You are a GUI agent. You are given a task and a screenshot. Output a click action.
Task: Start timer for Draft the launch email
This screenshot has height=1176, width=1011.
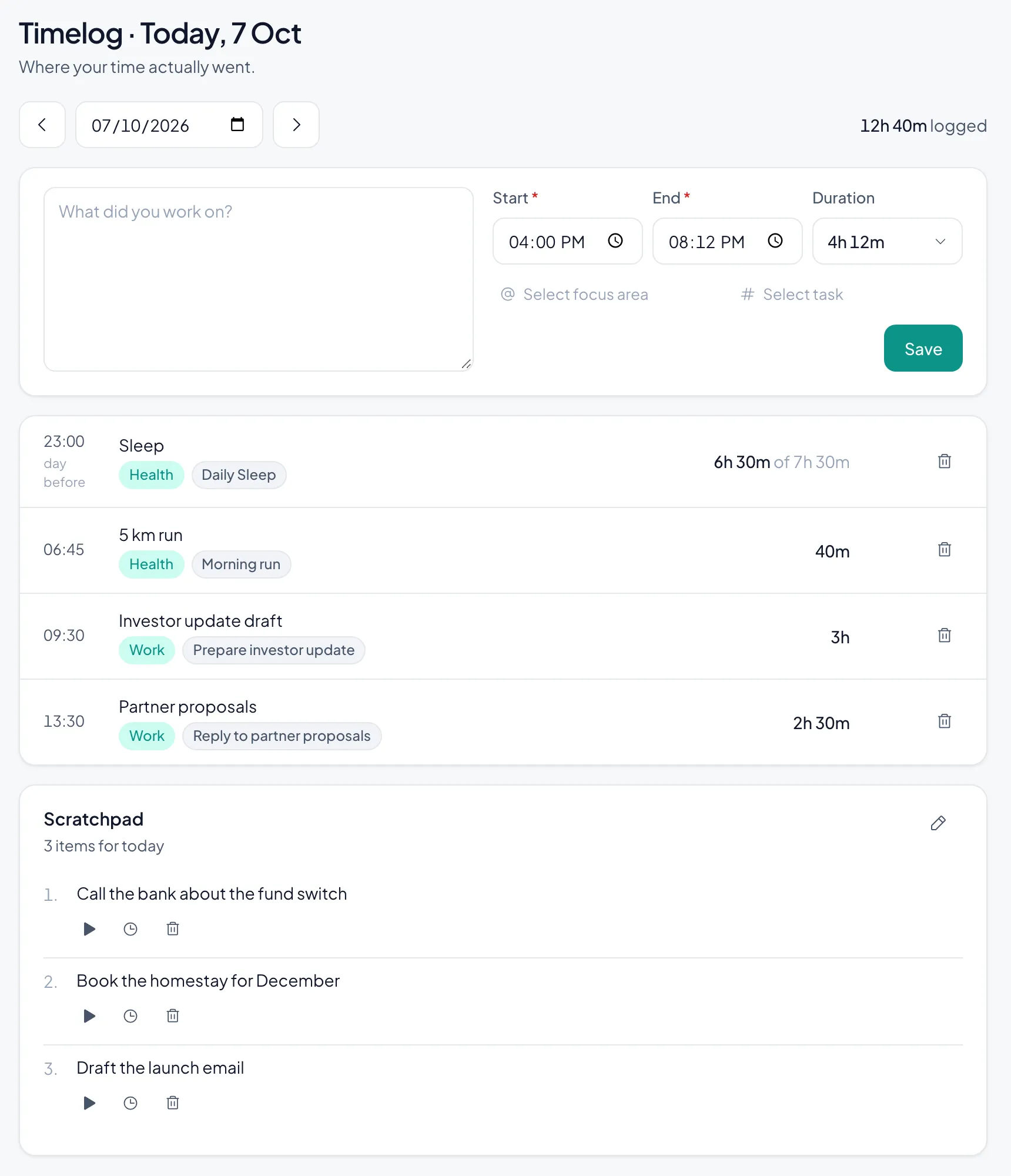[x=89, y=1103]
